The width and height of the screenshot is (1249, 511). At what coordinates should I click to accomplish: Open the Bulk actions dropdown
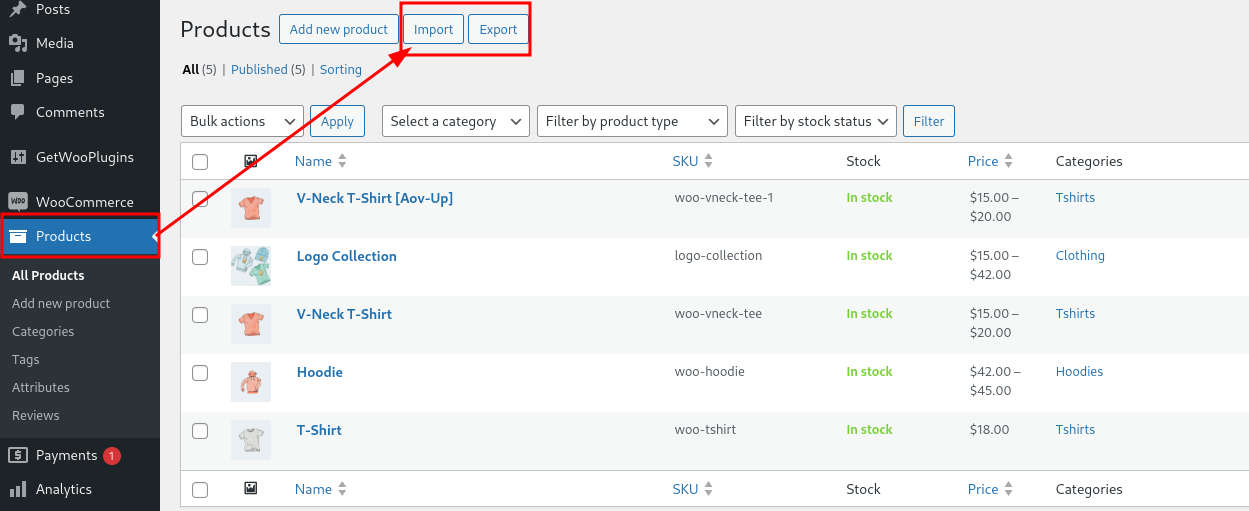[242, 121]
